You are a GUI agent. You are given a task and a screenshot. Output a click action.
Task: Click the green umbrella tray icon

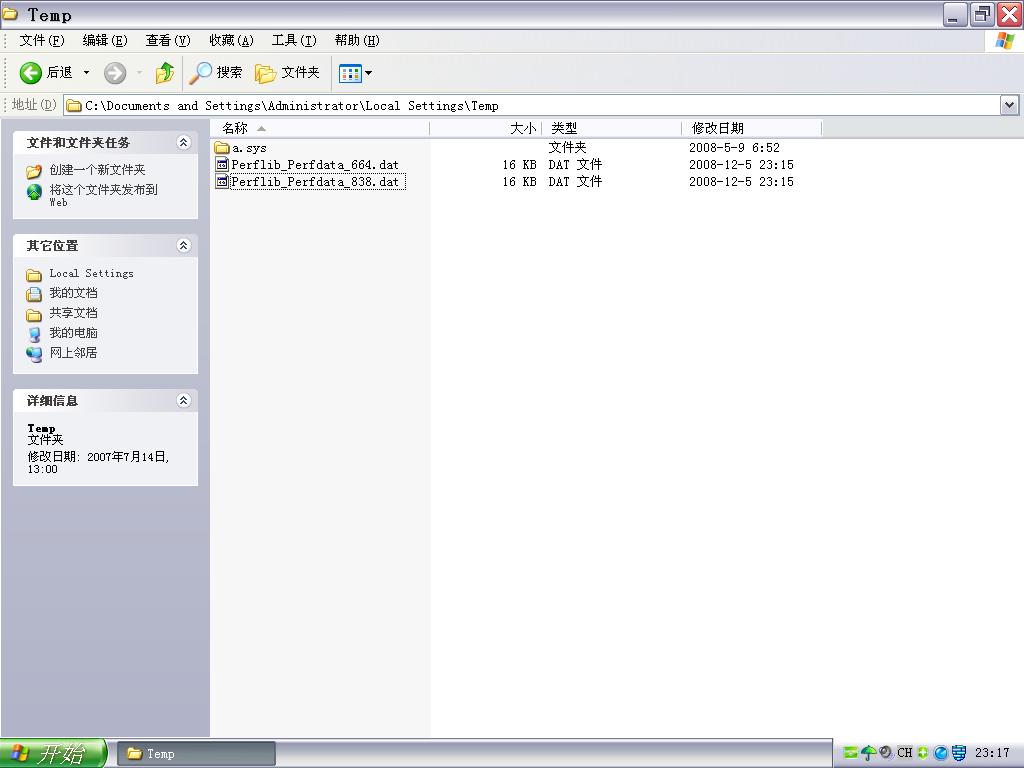click(868, 753)
